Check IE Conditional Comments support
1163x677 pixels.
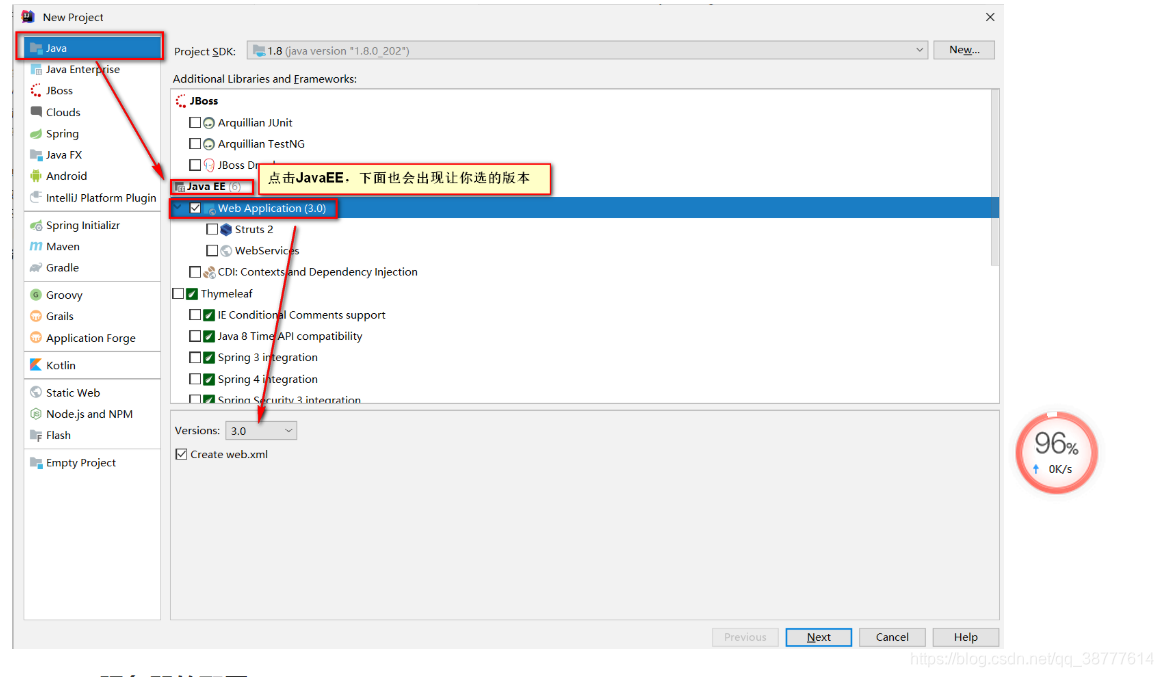click(x=195, y=314)
